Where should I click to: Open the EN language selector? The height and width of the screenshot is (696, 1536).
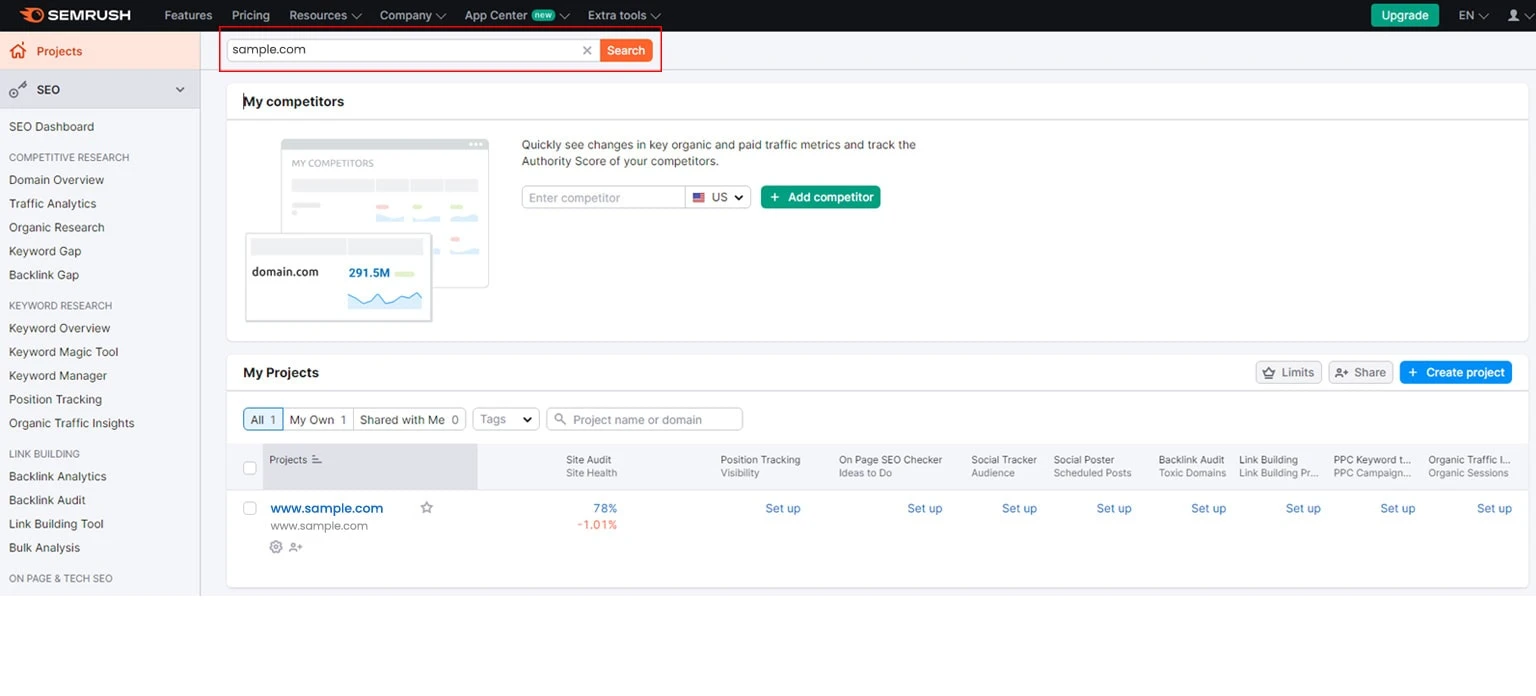pos(1473,15)
